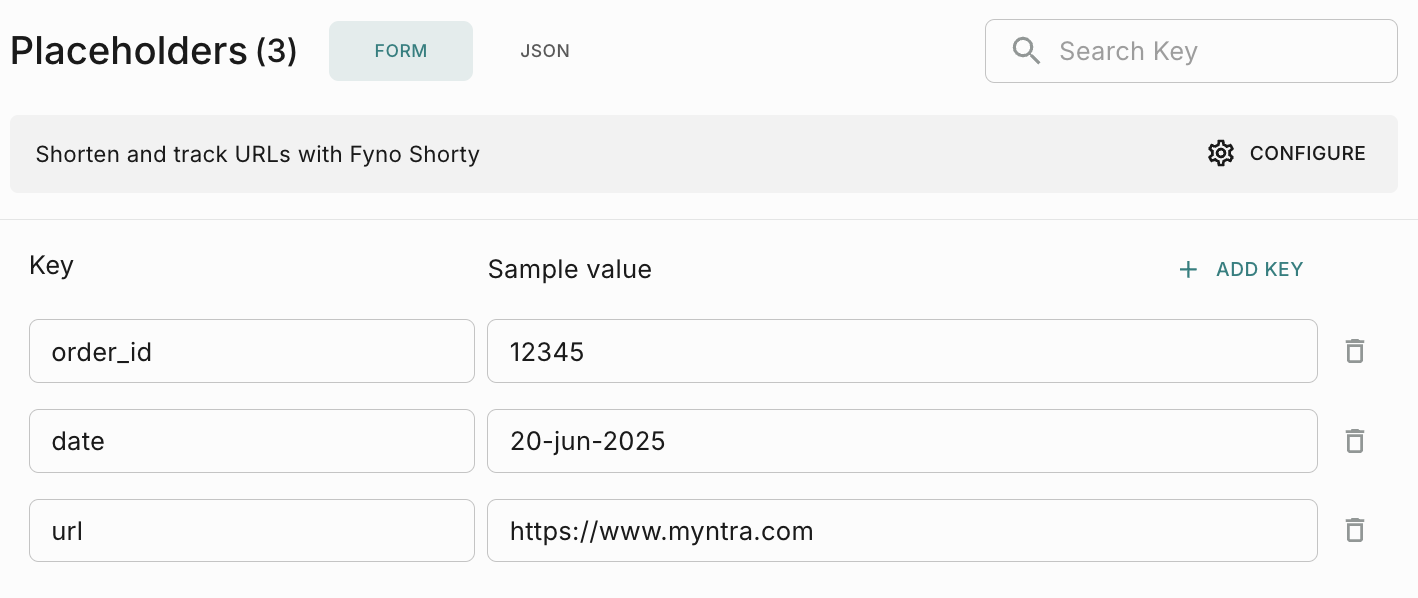Edit the 20-jun-2025 sample value

(x=901, y=441)
